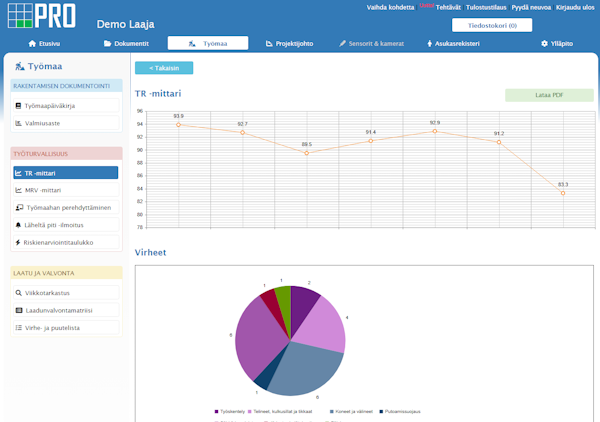Viewport: 600px width, 422px height.
Task: Open the Dokumentit tab
Action: point(126,44)
